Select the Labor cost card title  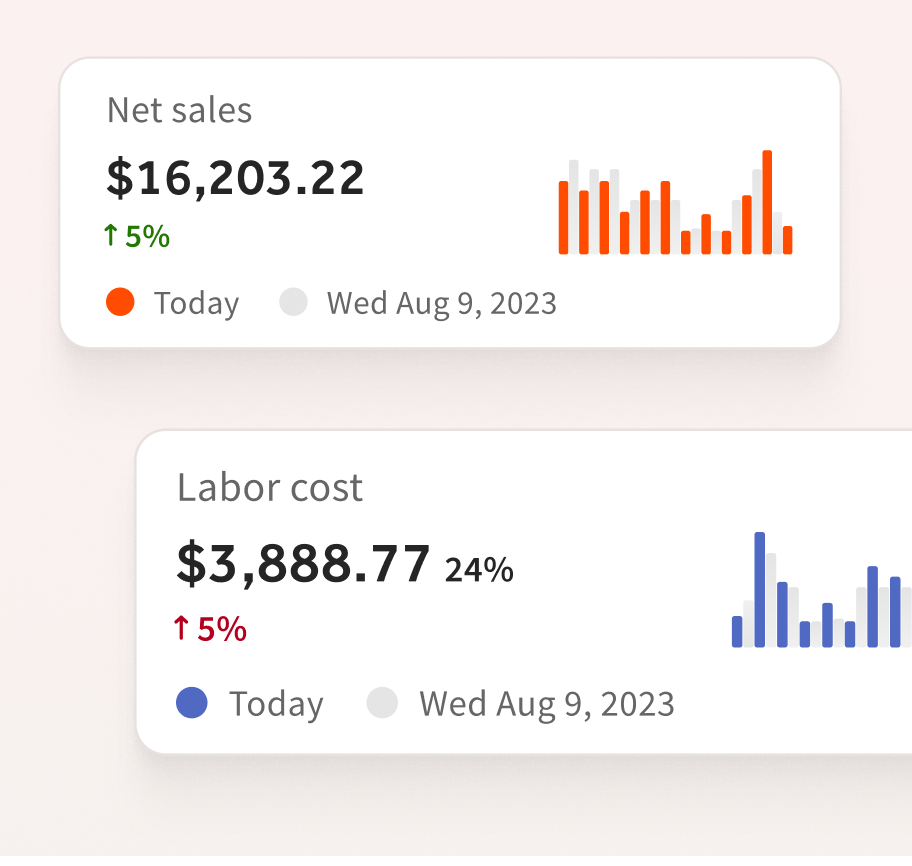point(269,487)
